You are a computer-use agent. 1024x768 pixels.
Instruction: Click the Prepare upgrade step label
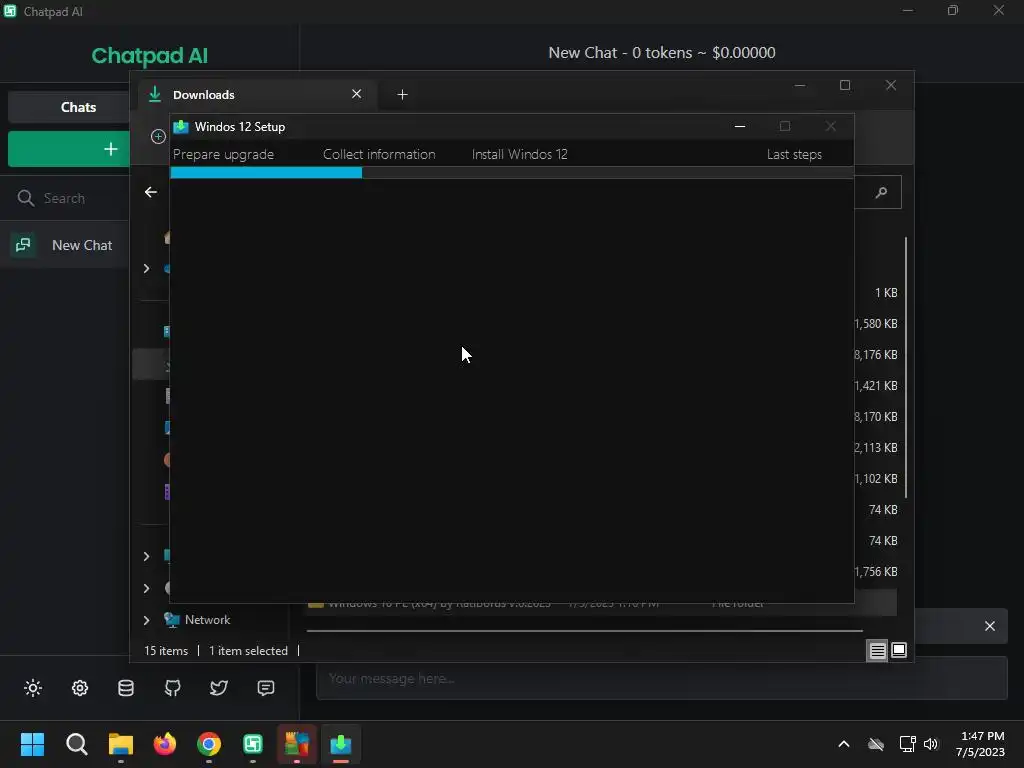223,155
